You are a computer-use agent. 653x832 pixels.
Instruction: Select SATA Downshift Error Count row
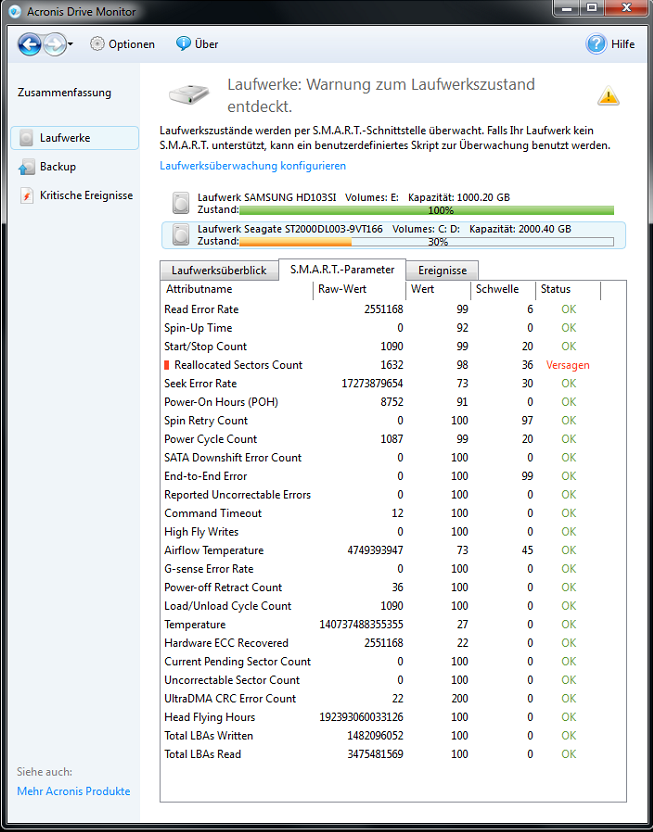point(393,458)
